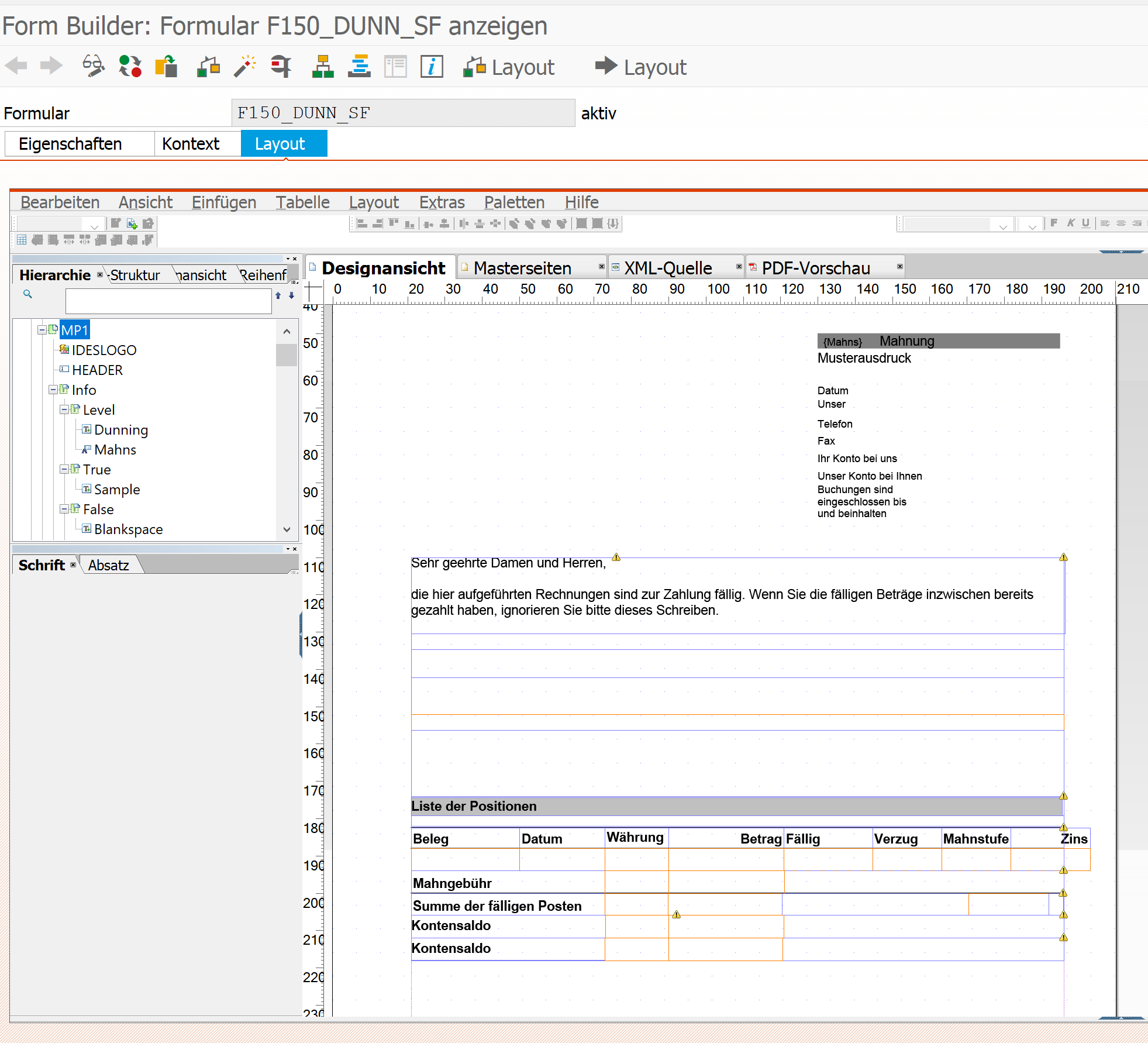Switch to the Kontext tab

[198, 144]
